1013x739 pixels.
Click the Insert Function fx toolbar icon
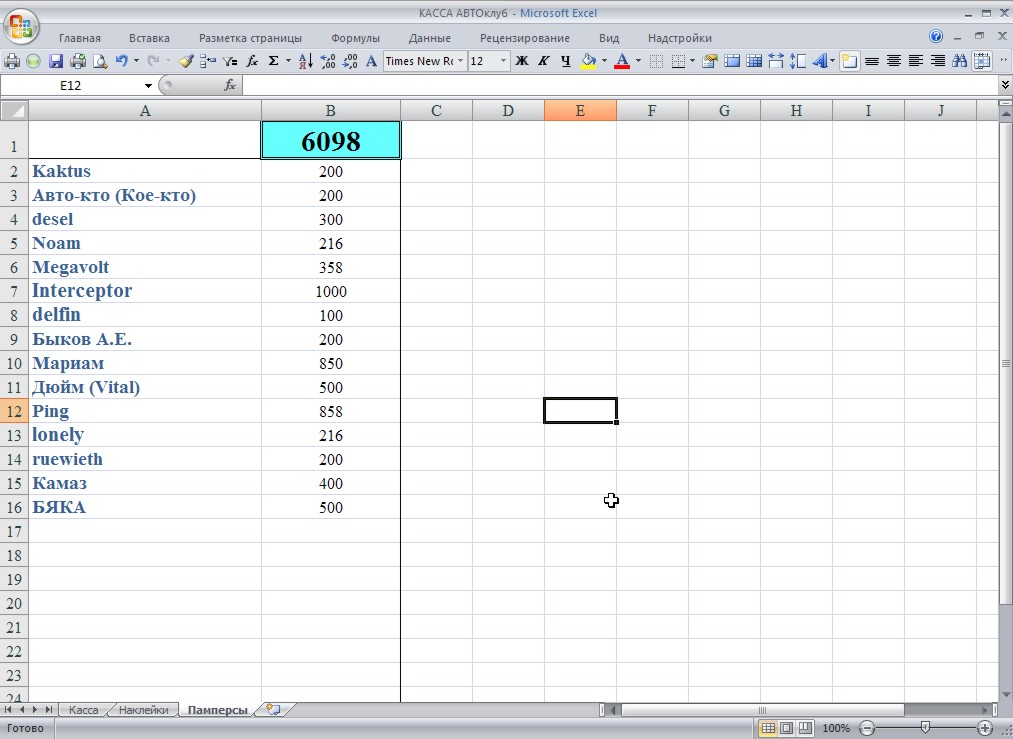pos(252,61)
